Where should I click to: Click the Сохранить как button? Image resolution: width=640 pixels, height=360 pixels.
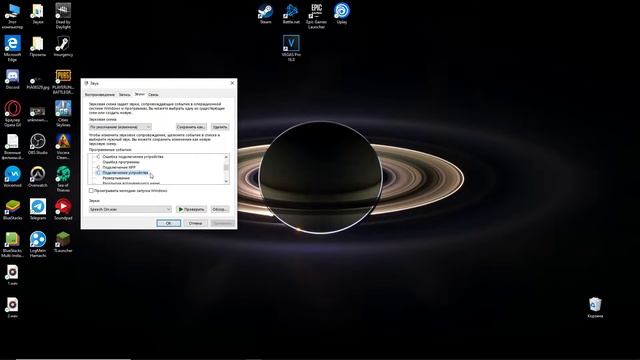[x=191, y=127]
